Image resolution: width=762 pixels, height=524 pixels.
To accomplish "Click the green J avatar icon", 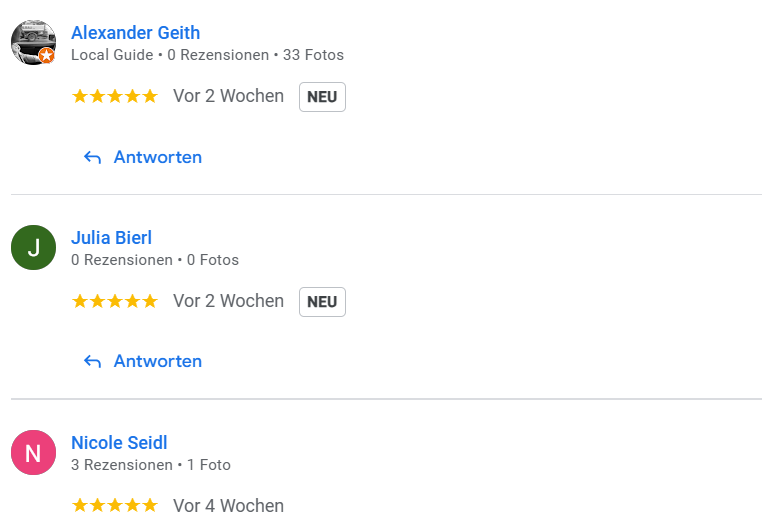I will 33,248.
